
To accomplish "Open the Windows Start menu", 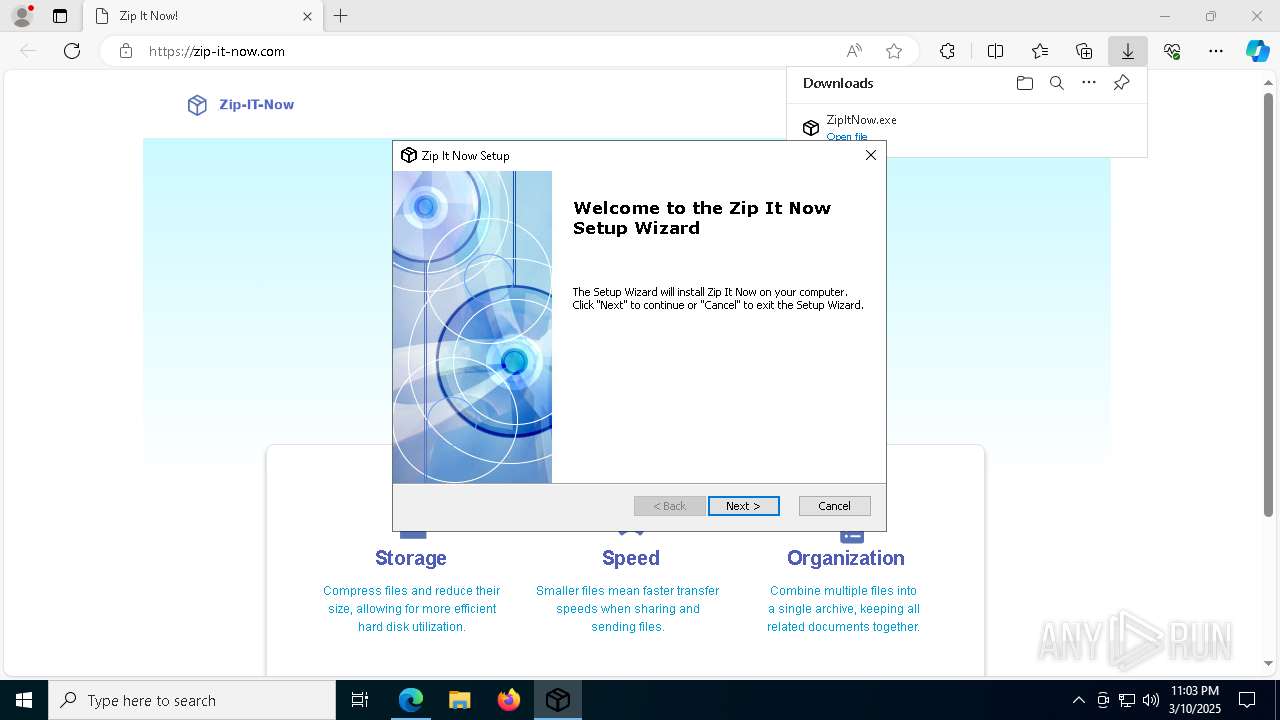I will tap(24, 700).
